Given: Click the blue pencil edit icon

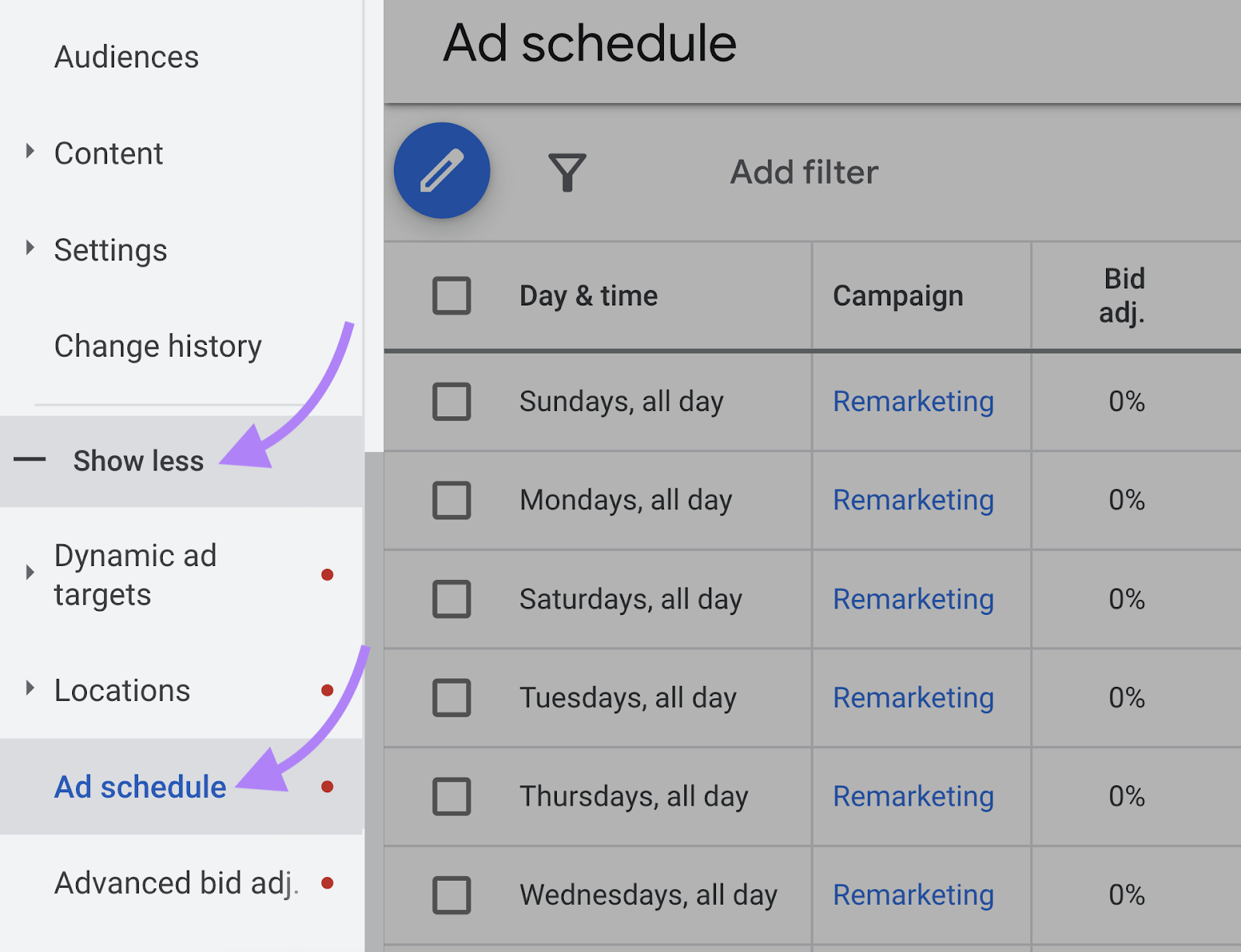Looking at the screenshot, I should (x=441, y=171).
